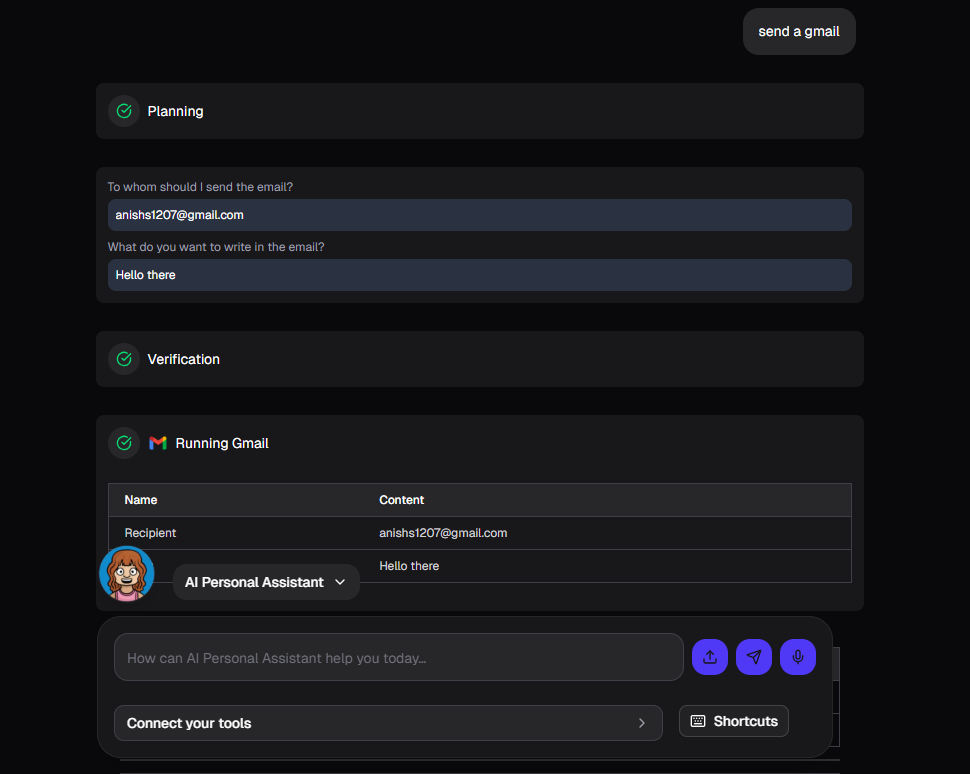Screen dimensions: 970x774
Task: Click the Recipient row in results table
Action: (x=480, y=533)
